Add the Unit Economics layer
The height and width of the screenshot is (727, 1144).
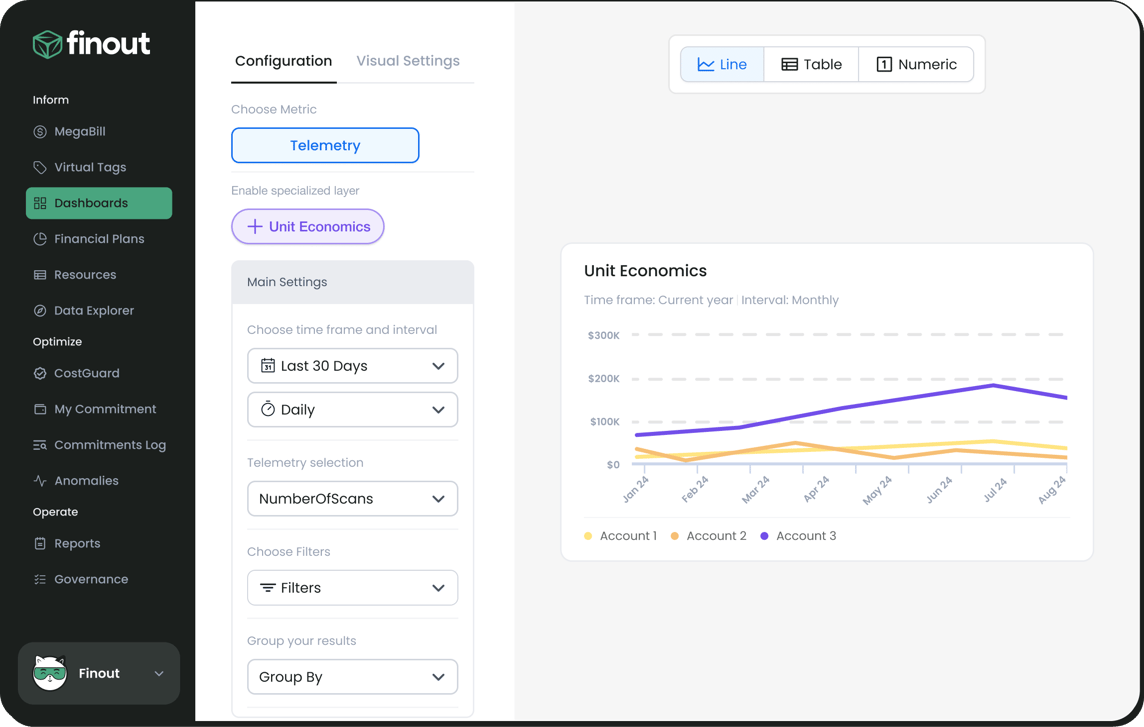pos(308,227)
